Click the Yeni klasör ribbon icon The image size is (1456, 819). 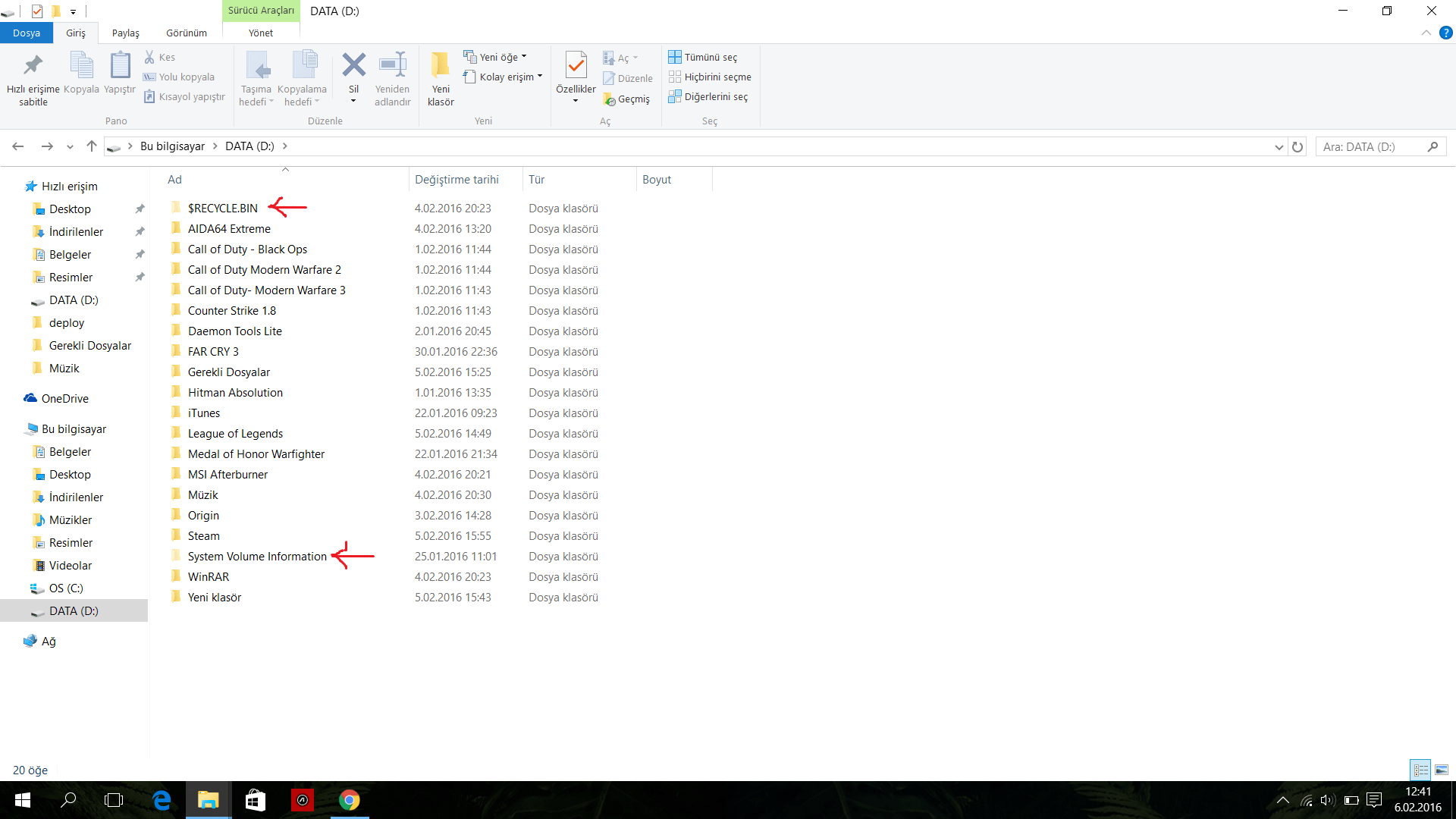(x=440, y=67)
